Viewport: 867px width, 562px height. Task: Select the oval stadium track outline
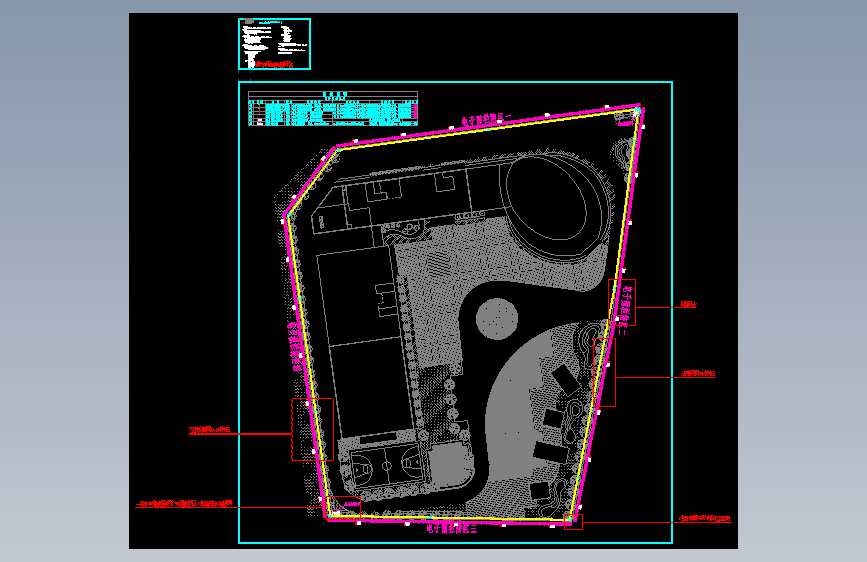click(x=555, y=207)
